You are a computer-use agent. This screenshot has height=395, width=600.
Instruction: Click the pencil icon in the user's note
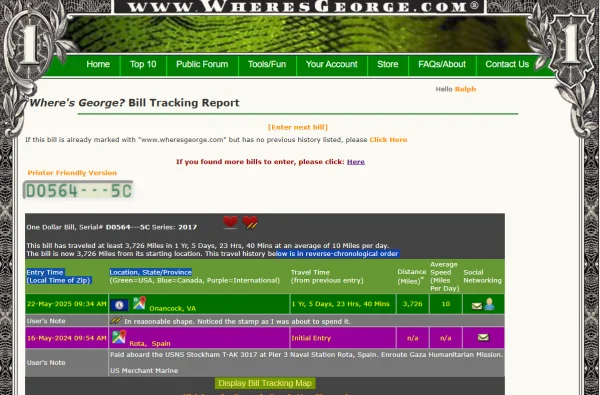(x=116, y=320)
